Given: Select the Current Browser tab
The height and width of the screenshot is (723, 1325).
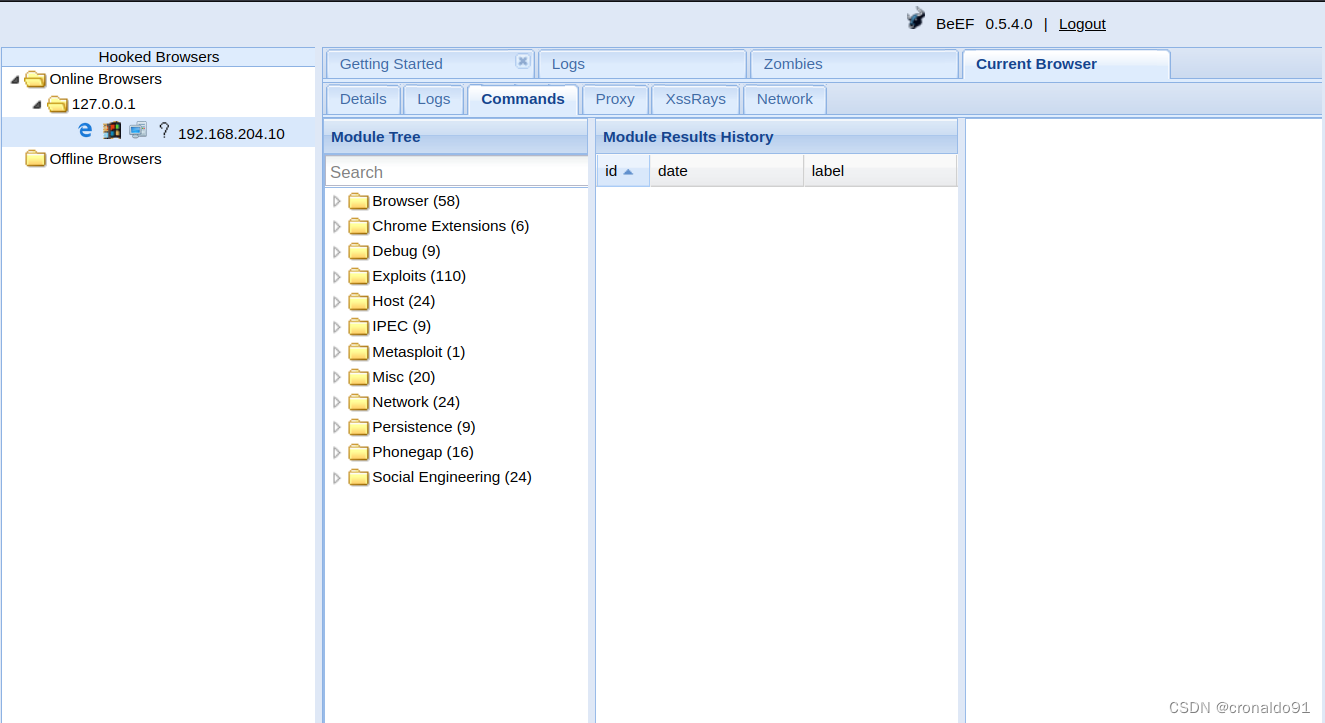Looking at the screenshot, I should coord(1066,64).
